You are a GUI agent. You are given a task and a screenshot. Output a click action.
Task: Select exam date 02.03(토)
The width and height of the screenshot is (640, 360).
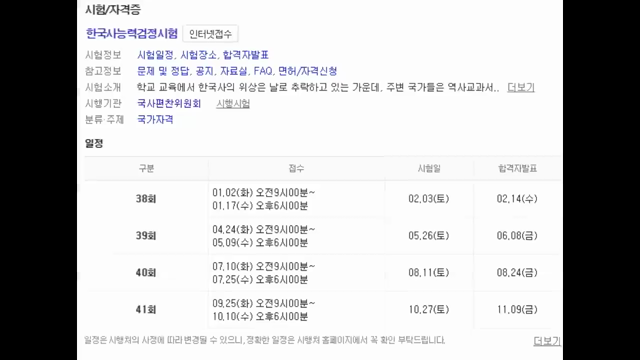coord(429,199)
